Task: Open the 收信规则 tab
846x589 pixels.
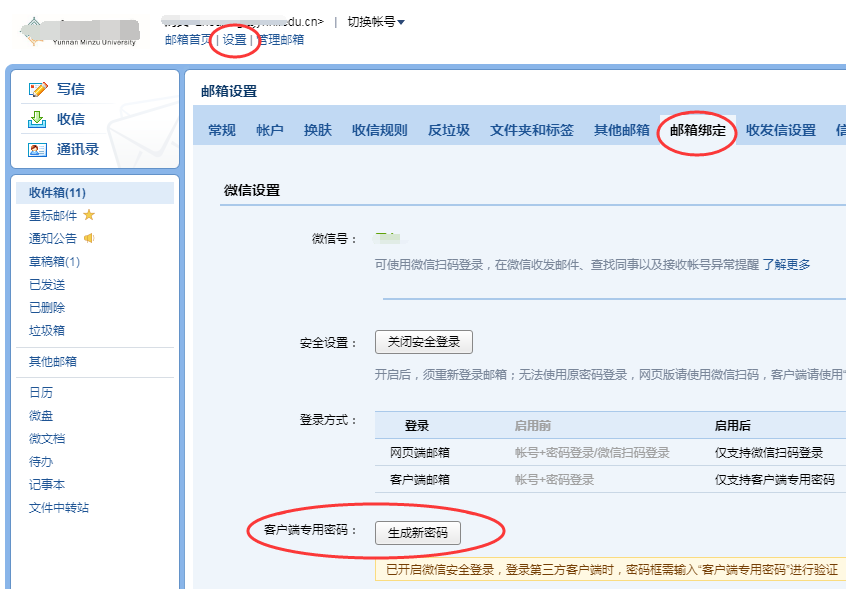Action: pos(380,130)
